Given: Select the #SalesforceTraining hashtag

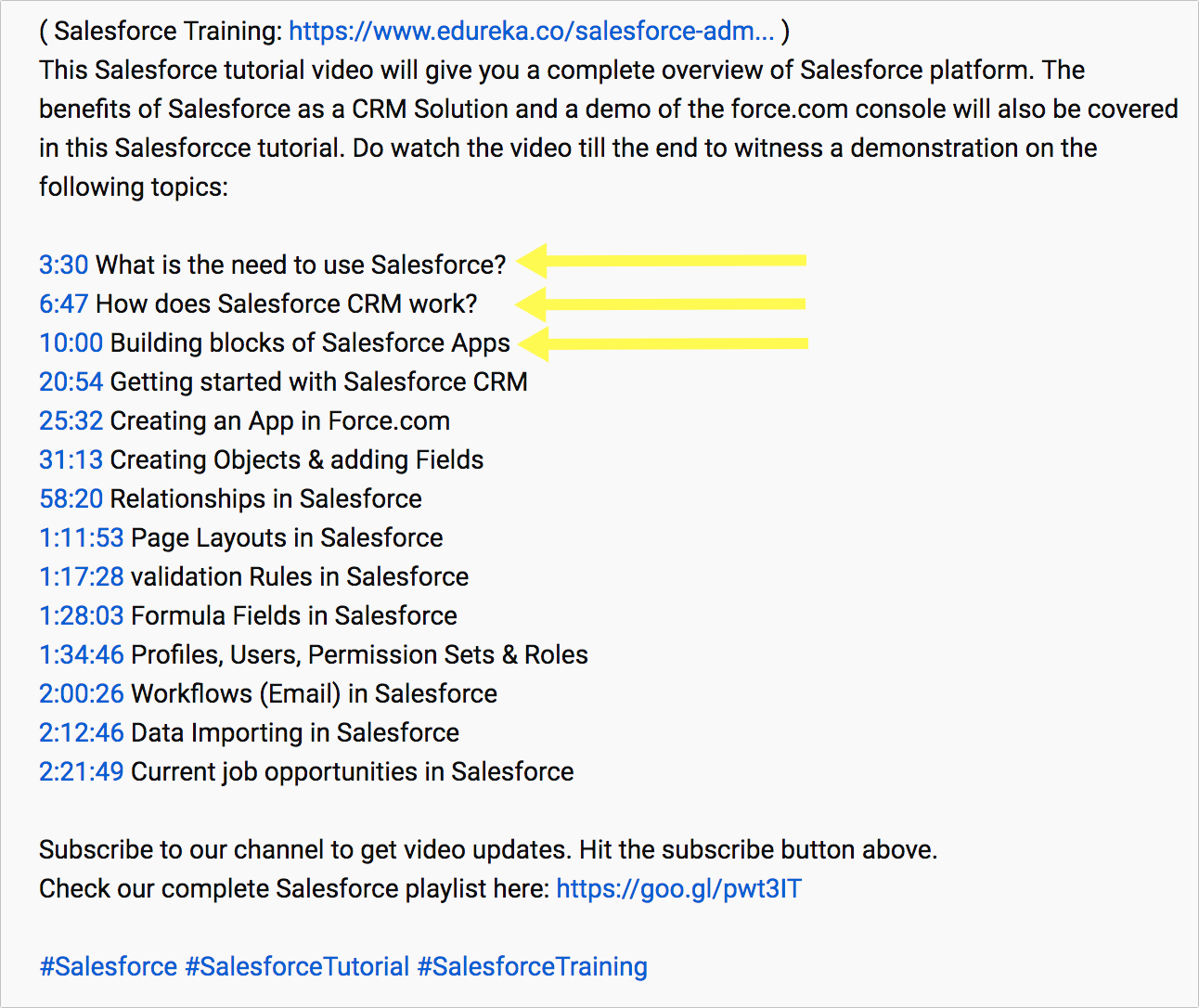Looking at the screenshot, I should tap(532, 967).
